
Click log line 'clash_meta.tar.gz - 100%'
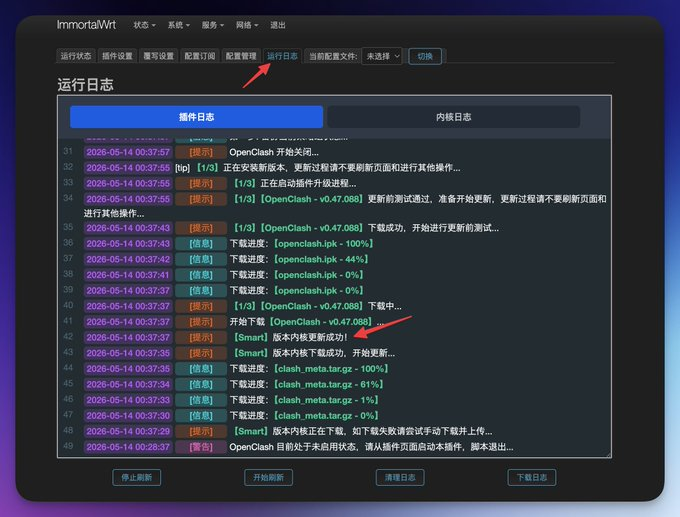click(x=309, y=369)
